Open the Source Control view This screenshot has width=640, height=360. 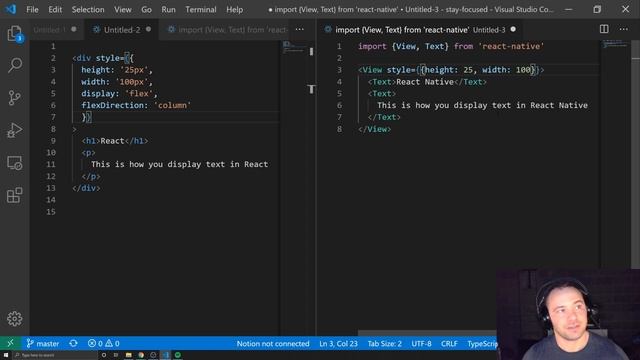(x=15, y=98)
